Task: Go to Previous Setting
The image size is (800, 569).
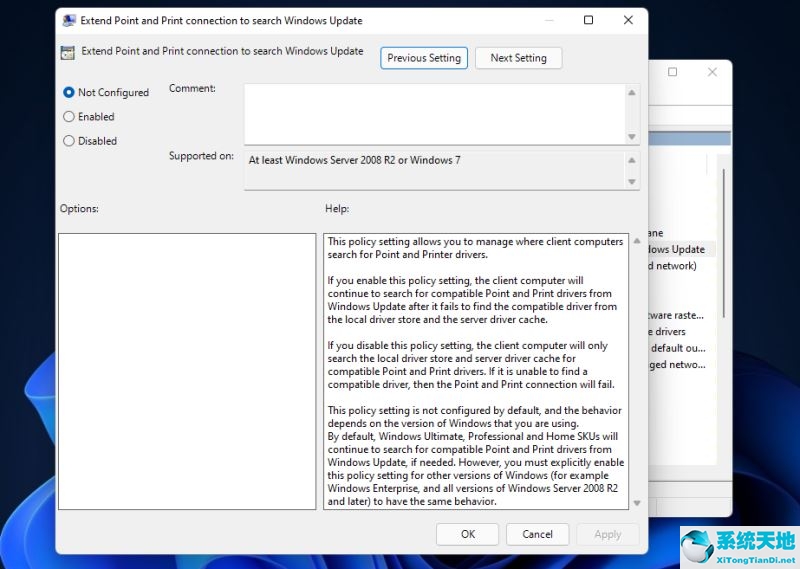Action: pos(423,58)
